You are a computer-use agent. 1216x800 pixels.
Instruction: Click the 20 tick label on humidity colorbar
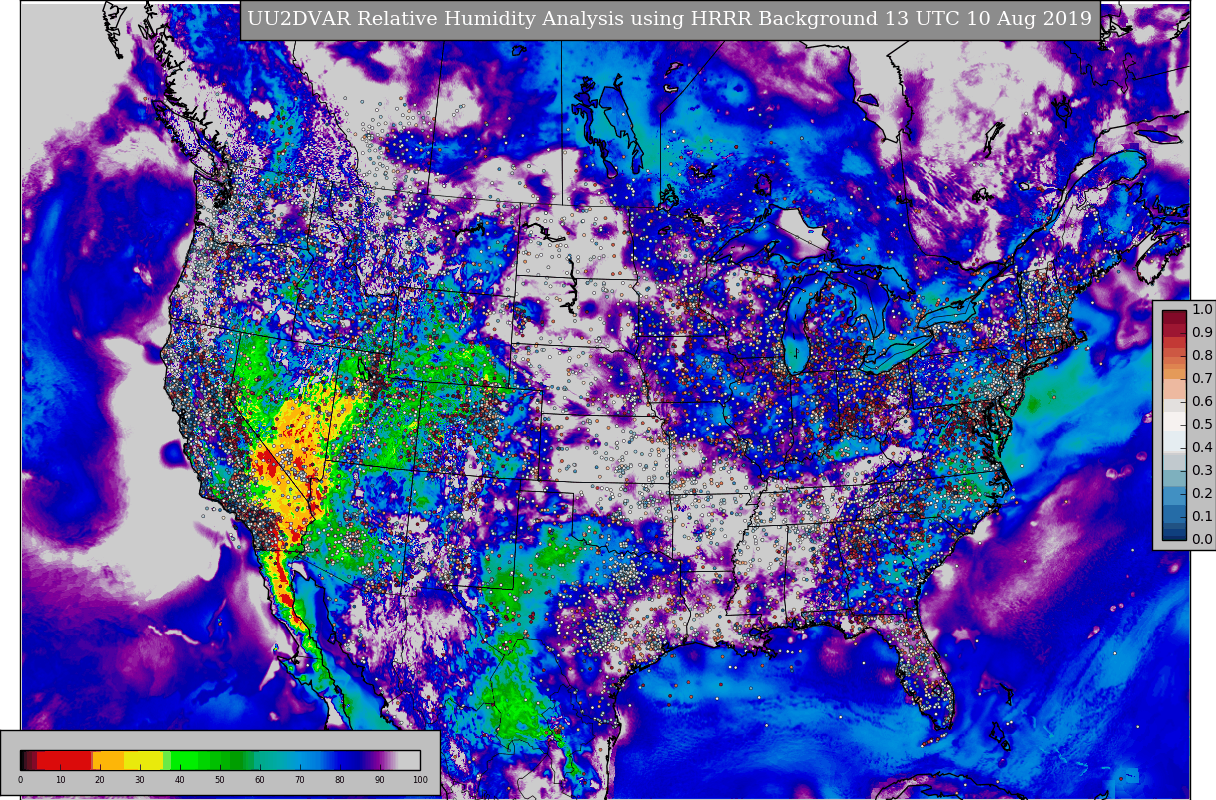pos(100,780)
